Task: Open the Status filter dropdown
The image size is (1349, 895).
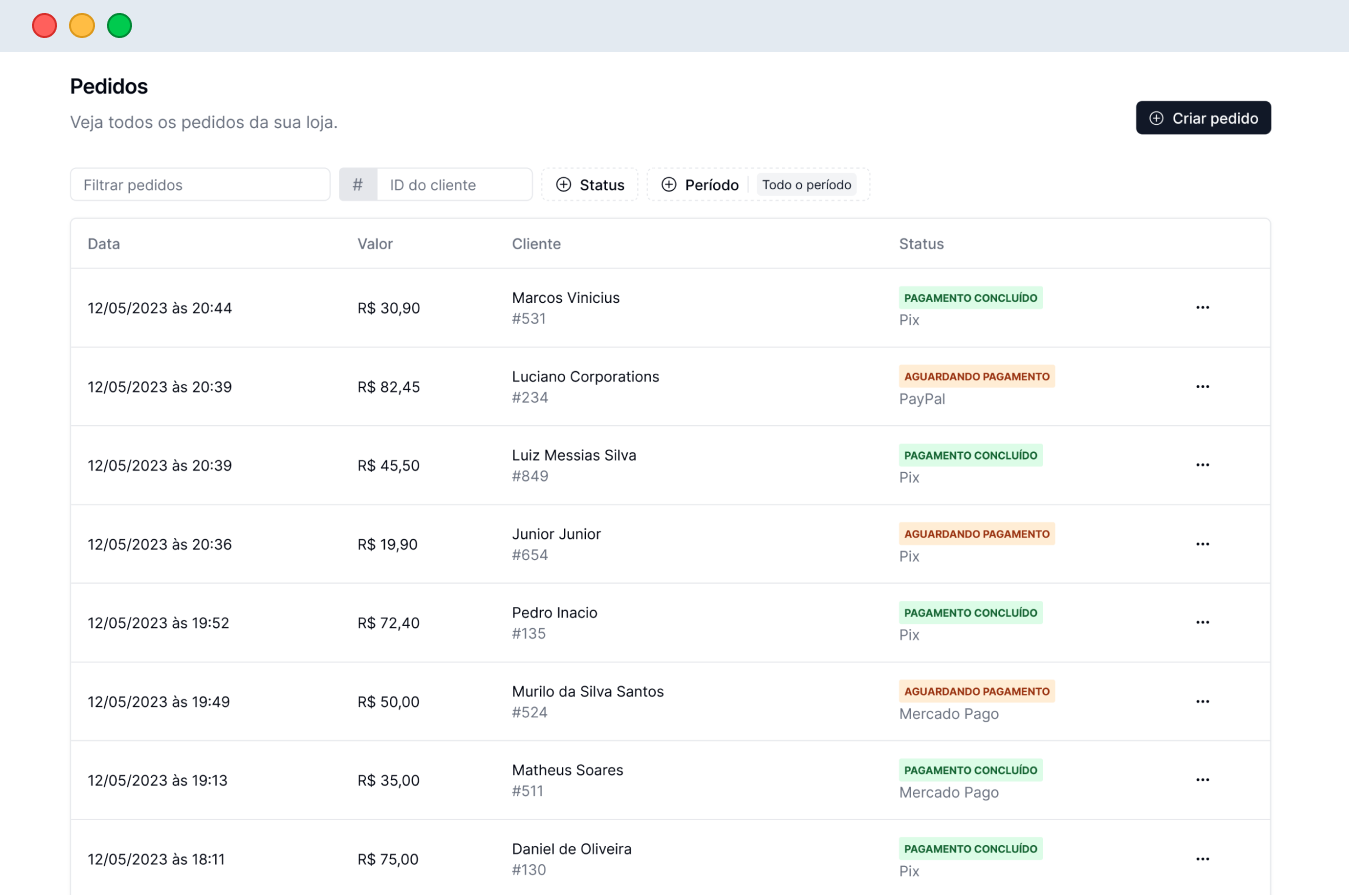Action: (590, 185)
